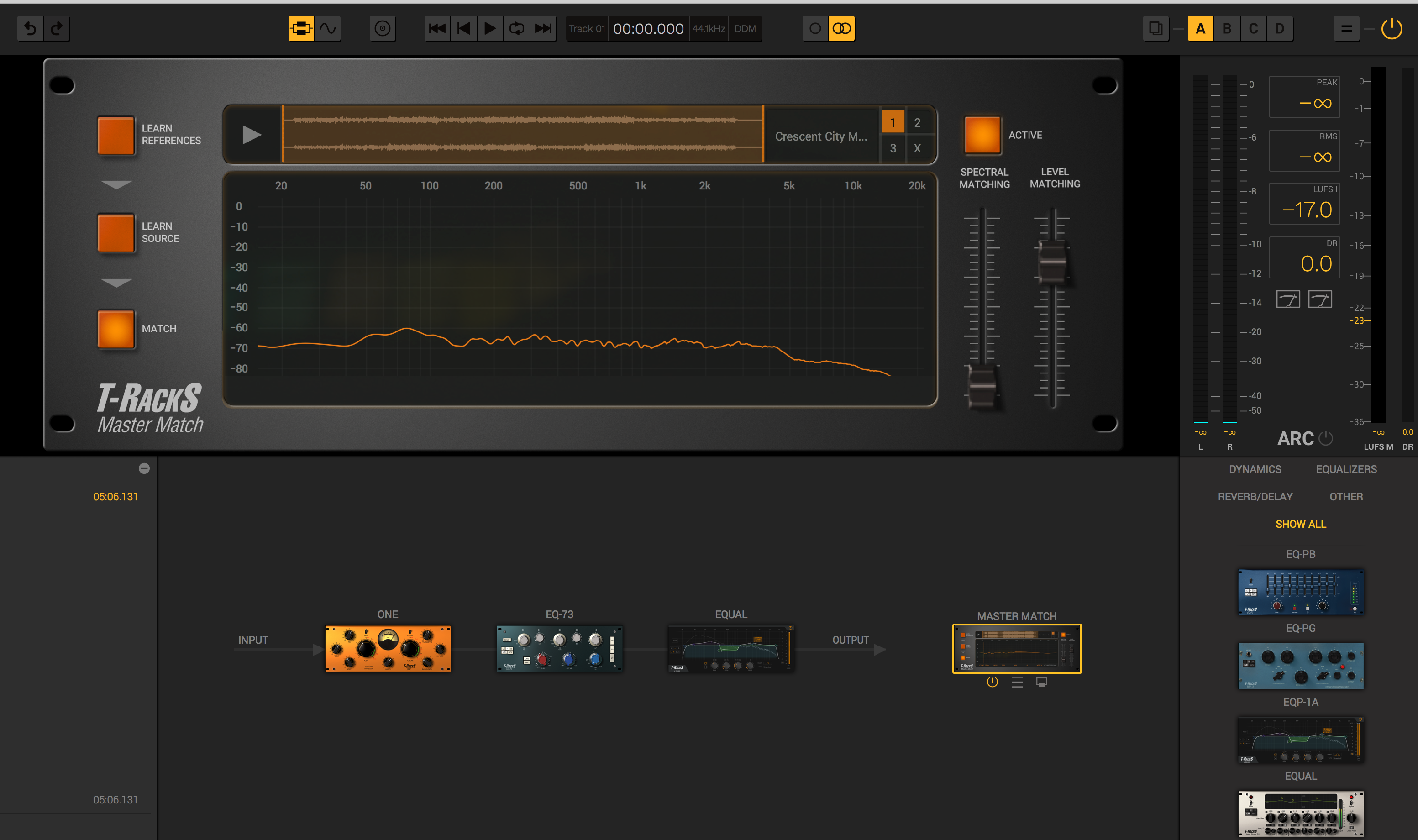Switch to the waveform view icon
Screen dimensions: 1418x840
328,28
